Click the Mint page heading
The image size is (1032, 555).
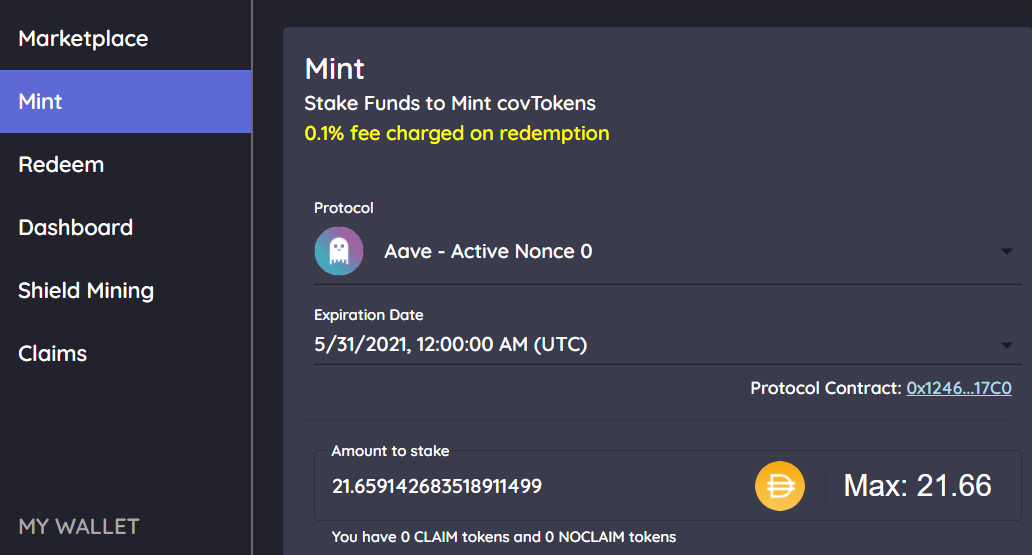tap(334, 69)
